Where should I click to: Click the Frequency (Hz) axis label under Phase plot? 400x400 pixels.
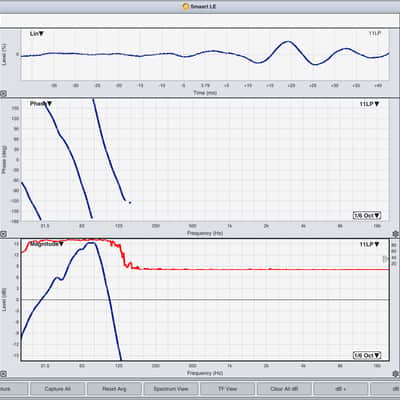pyautogui.click(x=205, y=233)
